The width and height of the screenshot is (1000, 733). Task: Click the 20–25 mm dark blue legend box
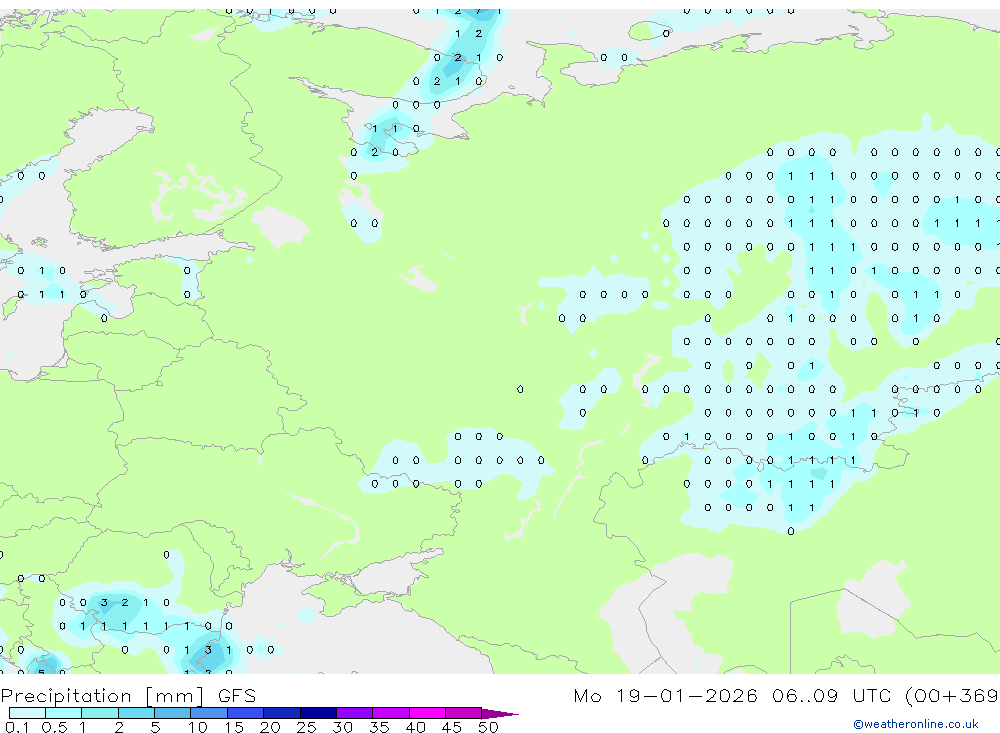click(282, 713)
